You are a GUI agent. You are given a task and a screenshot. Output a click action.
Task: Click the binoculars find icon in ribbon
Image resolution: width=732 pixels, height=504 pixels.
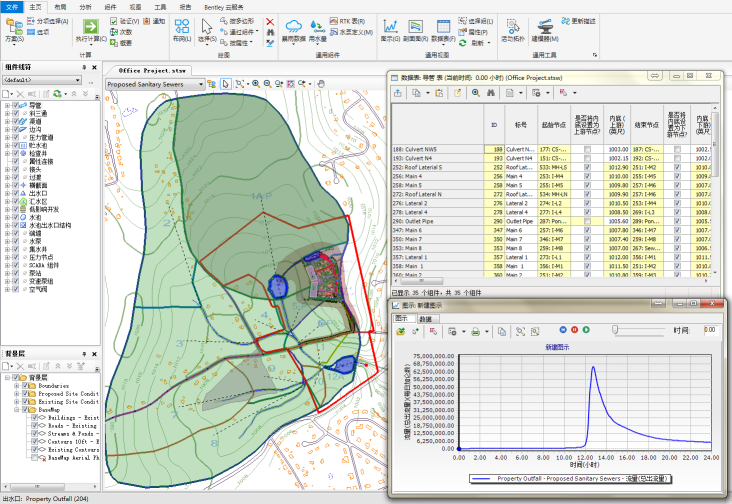tap(270, 32)
